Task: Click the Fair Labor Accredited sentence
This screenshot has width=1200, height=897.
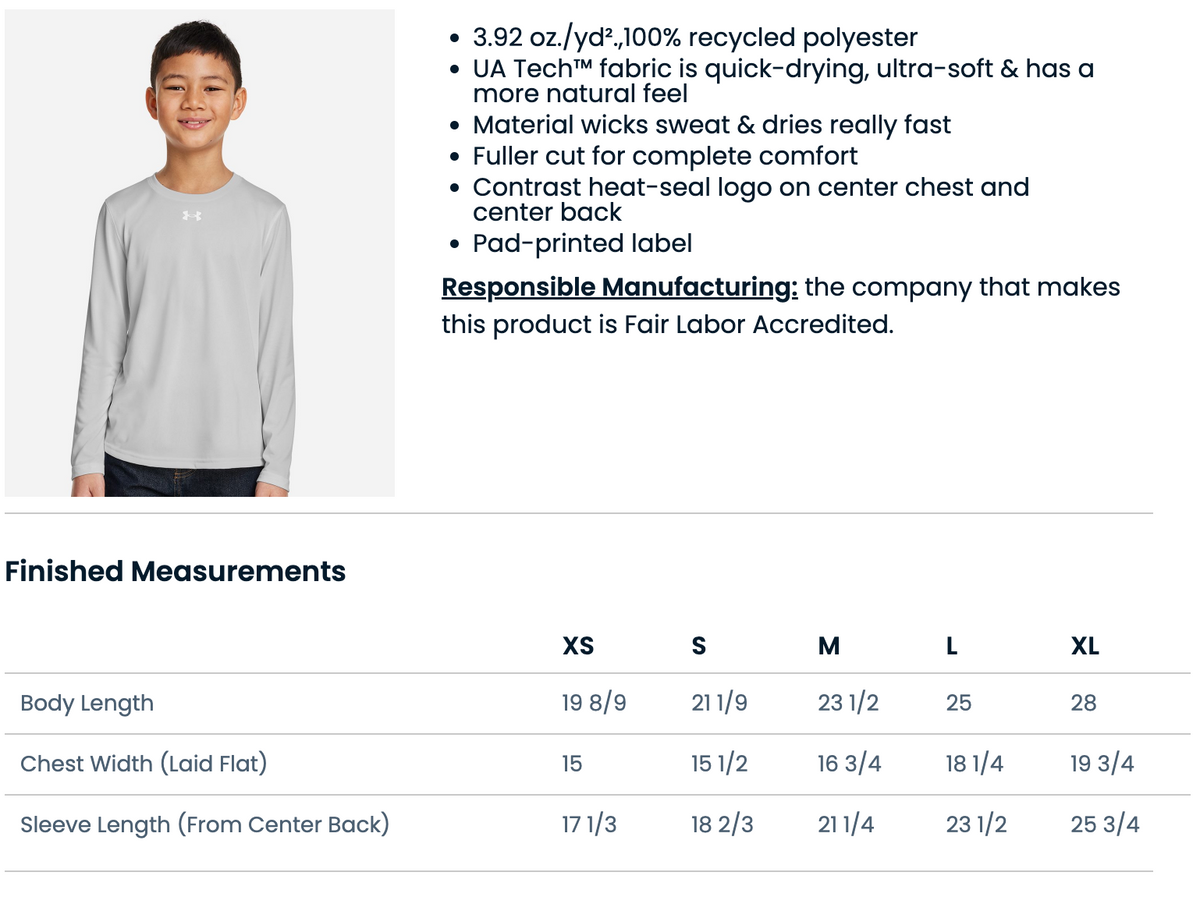Action: coord(782,306)
